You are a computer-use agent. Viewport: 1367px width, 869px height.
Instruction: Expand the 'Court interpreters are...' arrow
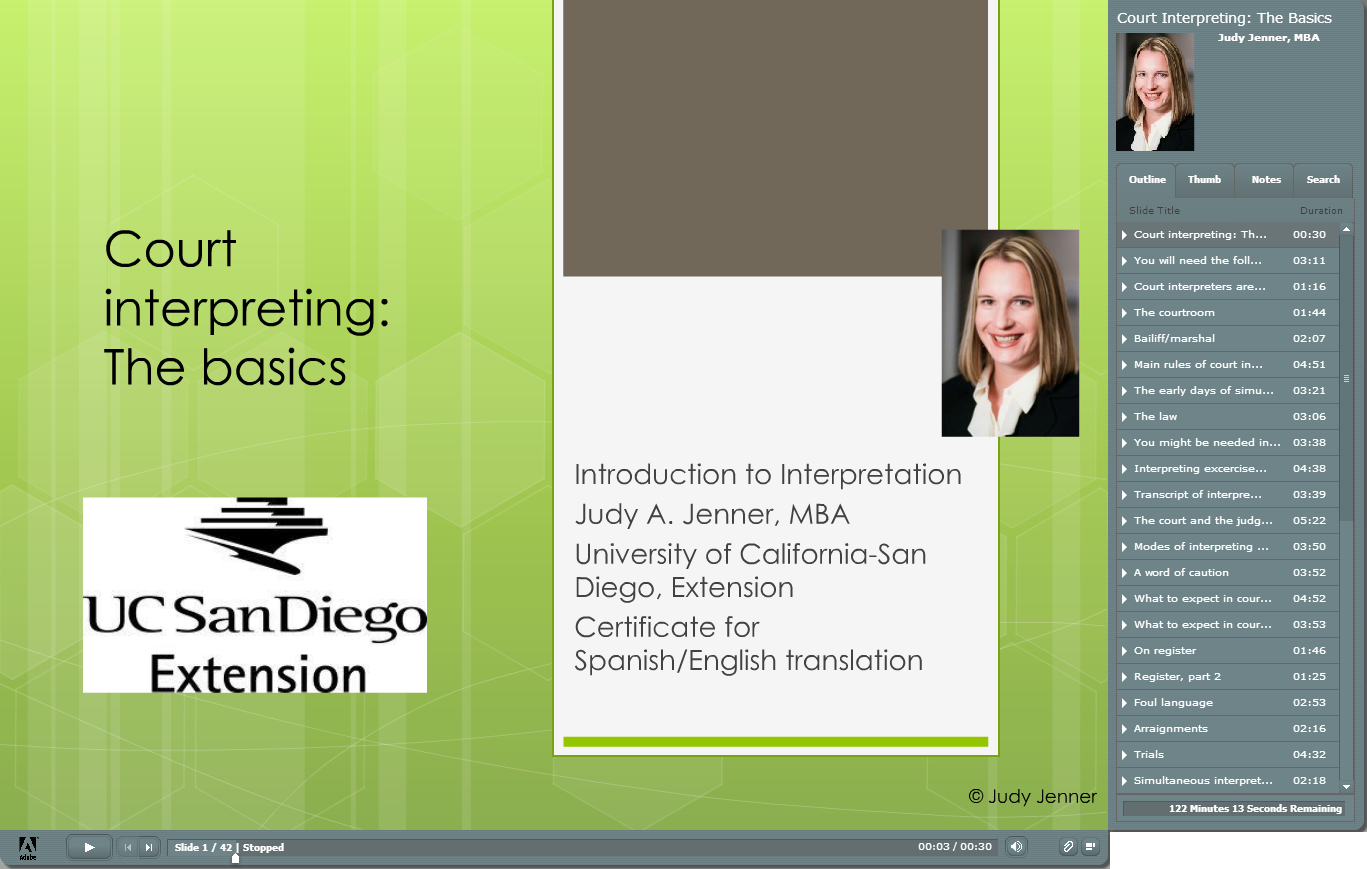(1125, 287)
